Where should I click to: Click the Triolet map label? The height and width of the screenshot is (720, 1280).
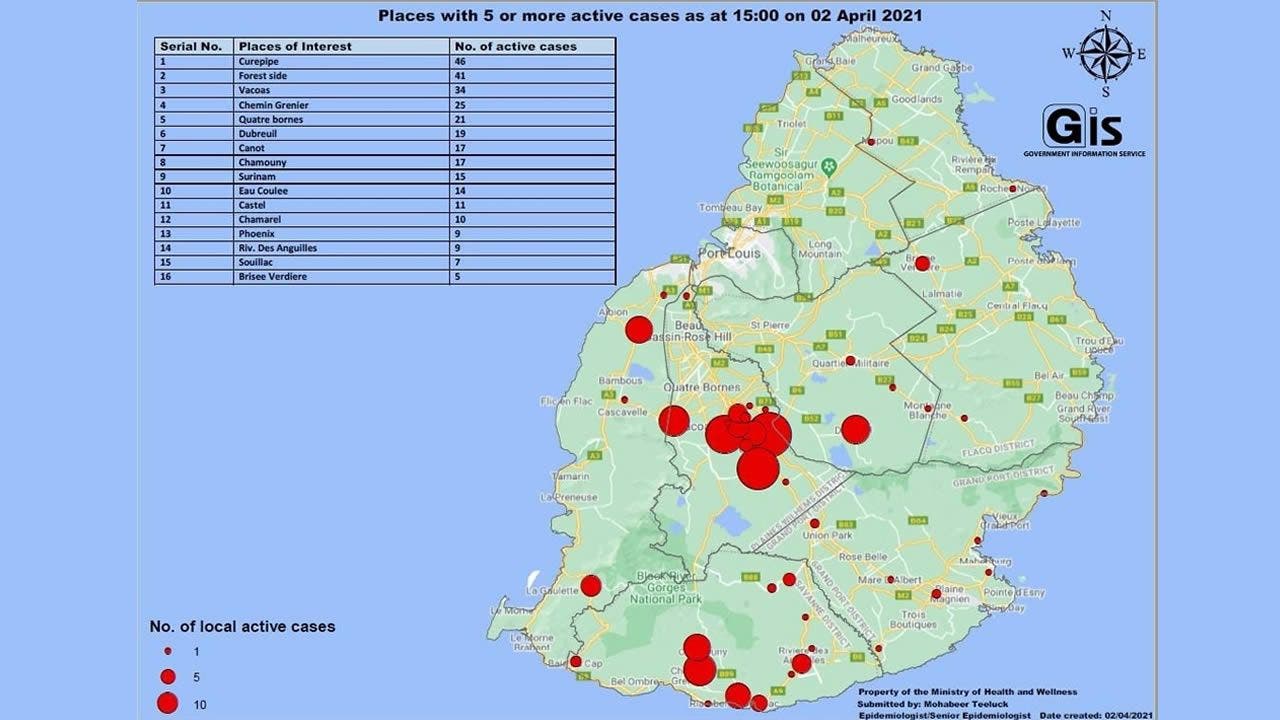[x=792, y=124]
